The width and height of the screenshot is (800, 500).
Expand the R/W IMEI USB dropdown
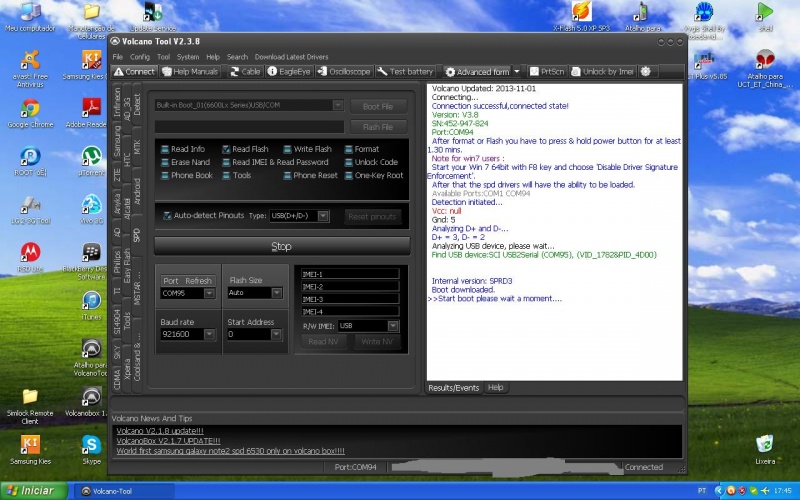[393, 326]
